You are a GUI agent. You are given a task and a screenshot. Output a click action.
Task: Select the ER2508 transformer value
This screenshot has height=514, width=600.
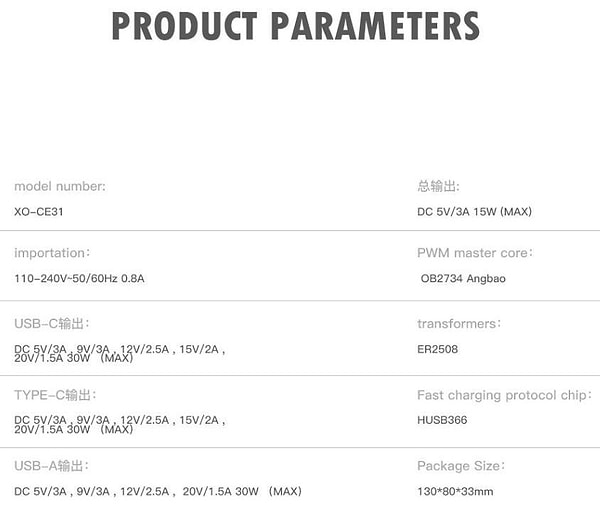coord(438,349)
